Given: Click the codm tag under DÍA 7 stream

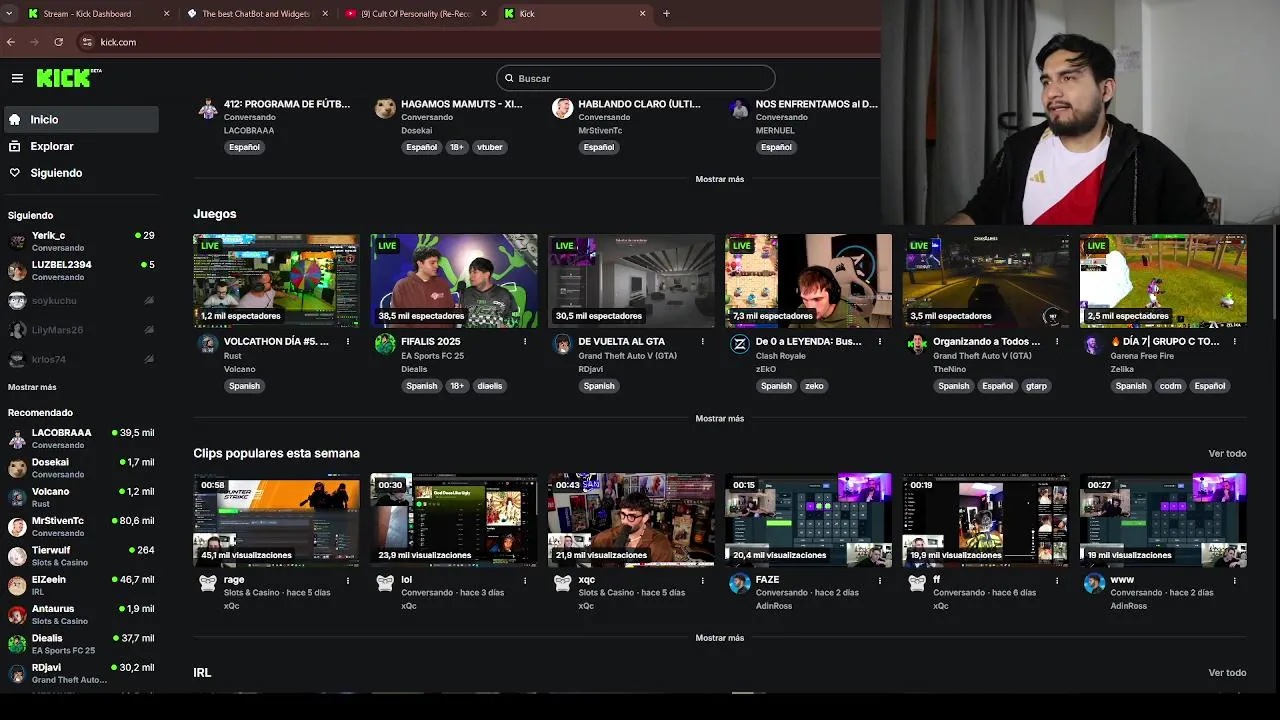Looking at the screenshot, I should 1170,386.
